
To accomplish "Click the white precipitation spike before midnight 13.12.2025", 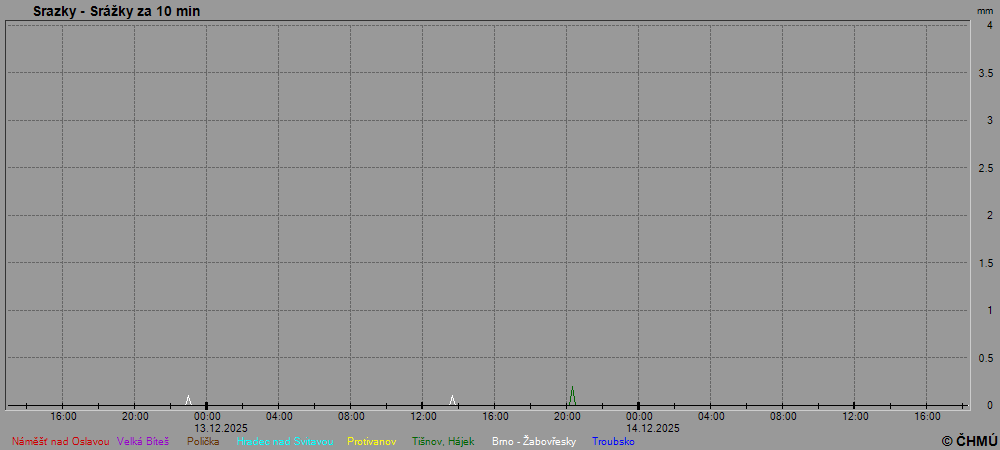I will 188,400.
